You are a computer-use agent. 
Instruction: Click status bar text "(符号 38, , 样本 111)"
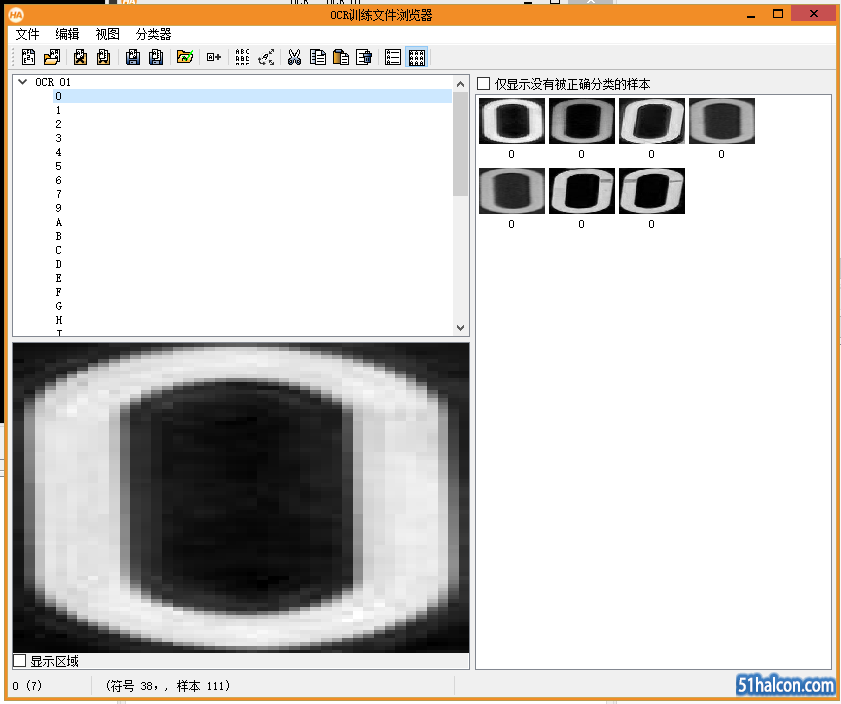click(x=168, y=686)
